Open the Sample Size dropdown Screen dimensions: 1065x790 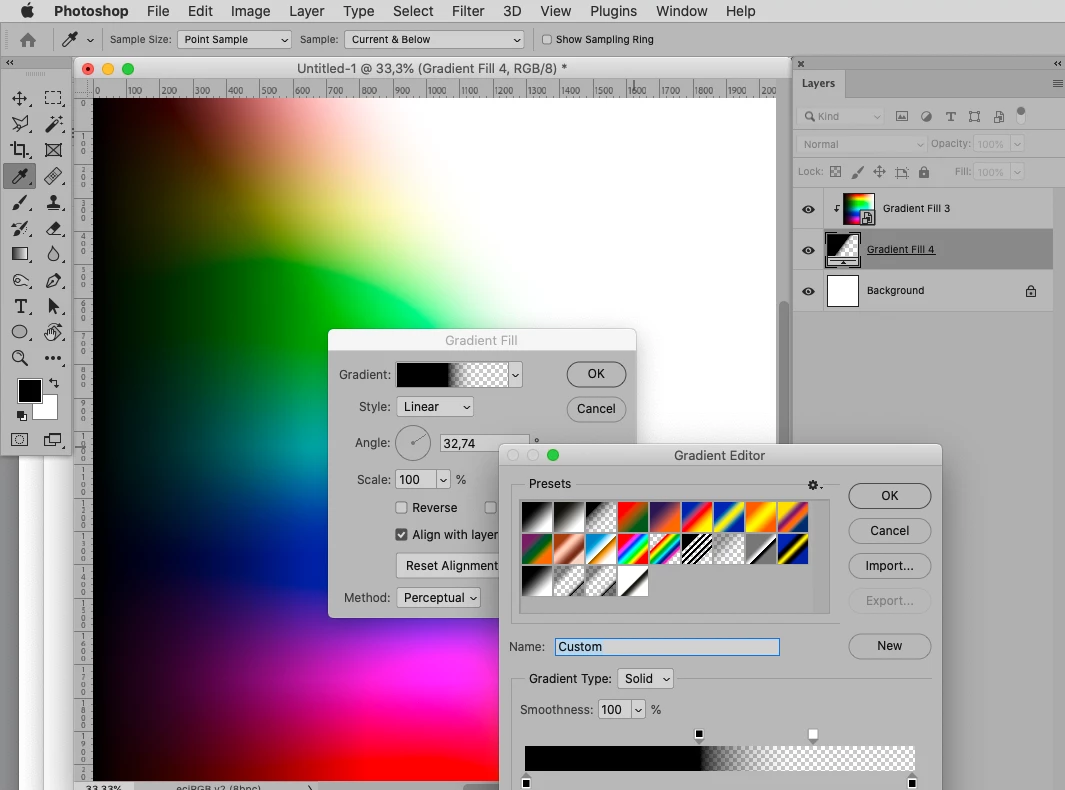click(x=234, y=39)
